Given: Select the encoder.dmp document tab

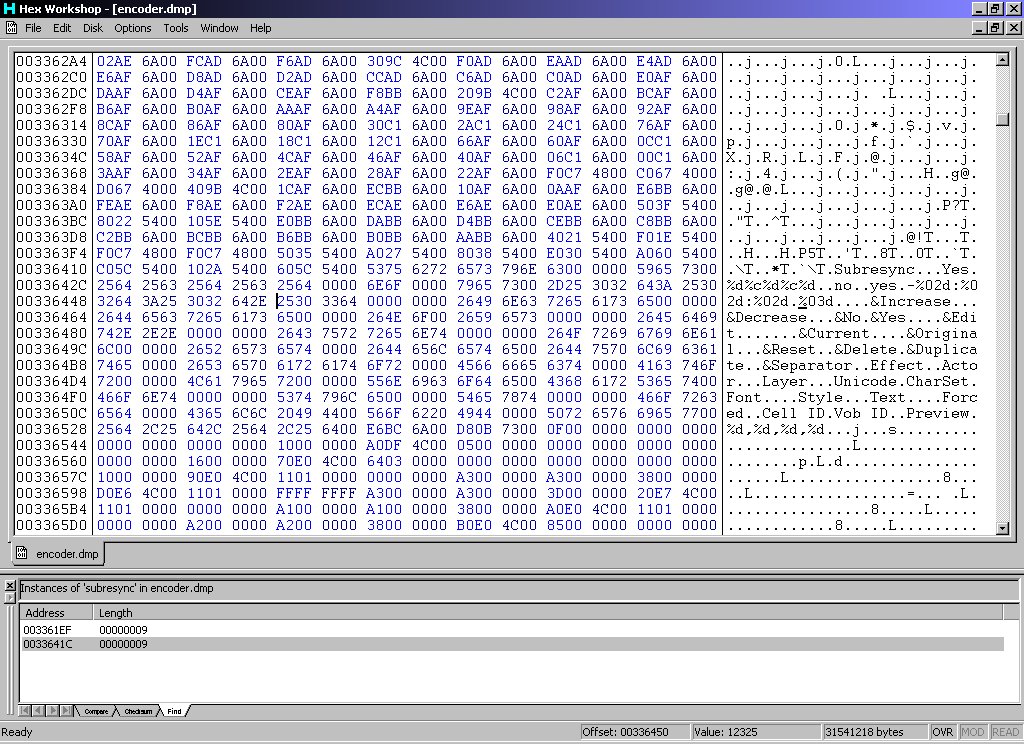Looking at the screenshot, I should click(x=58, y=554).
